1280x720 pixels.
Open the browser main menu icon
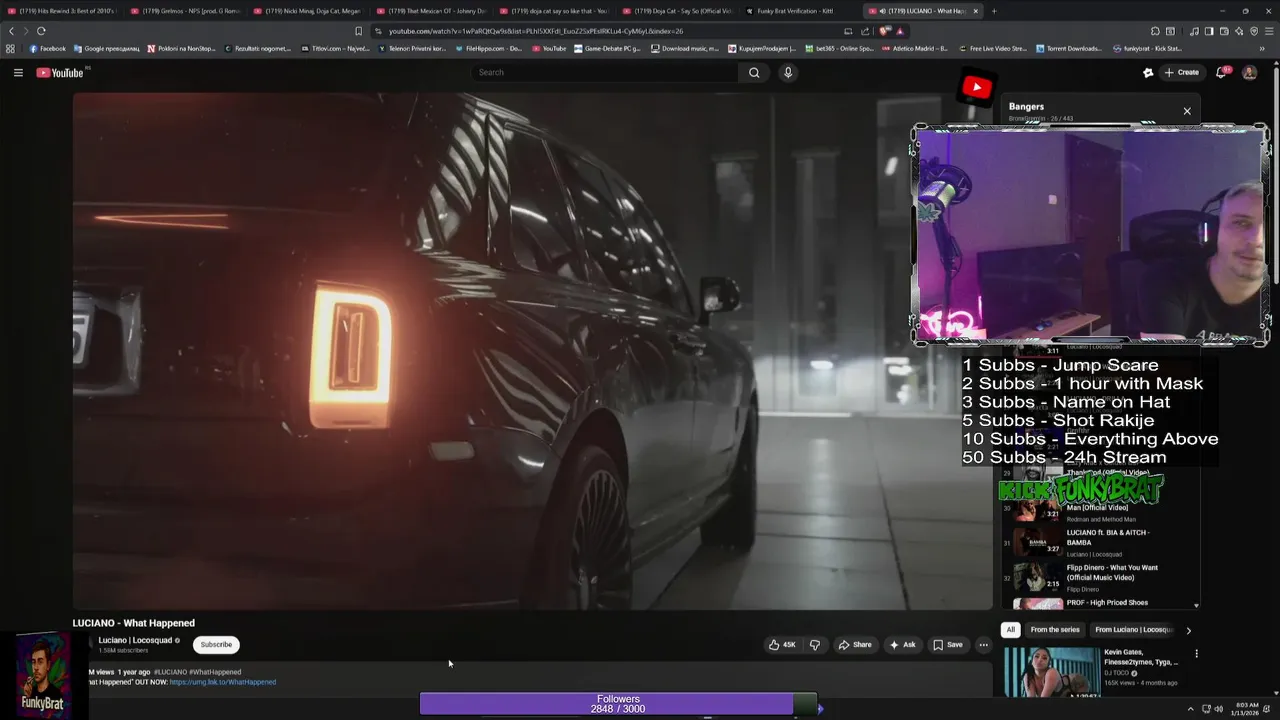(1268, 31)
